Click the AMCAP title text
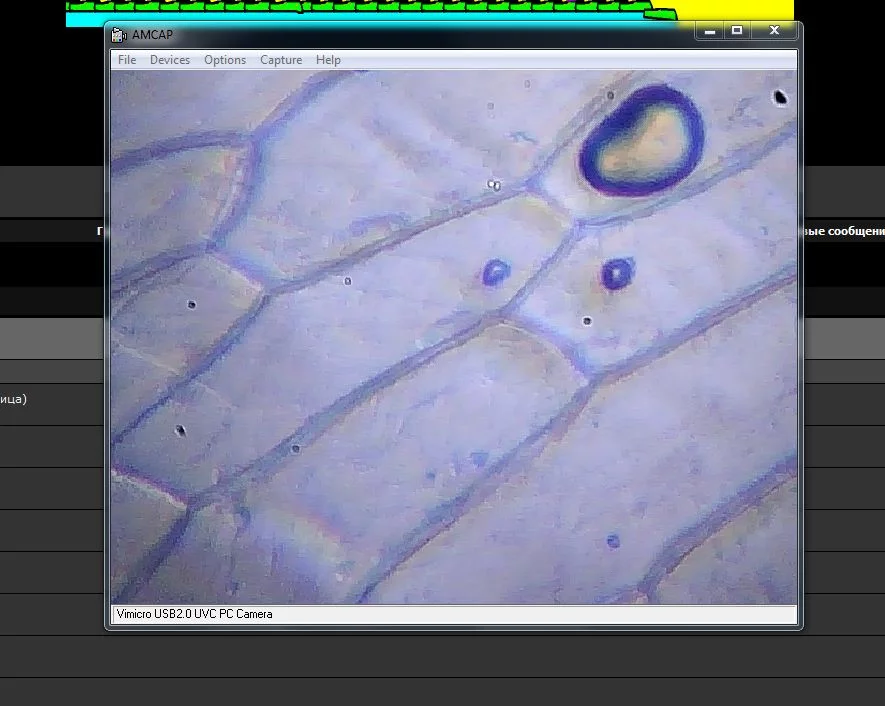 pyautogui.click(x=152, y=35)
